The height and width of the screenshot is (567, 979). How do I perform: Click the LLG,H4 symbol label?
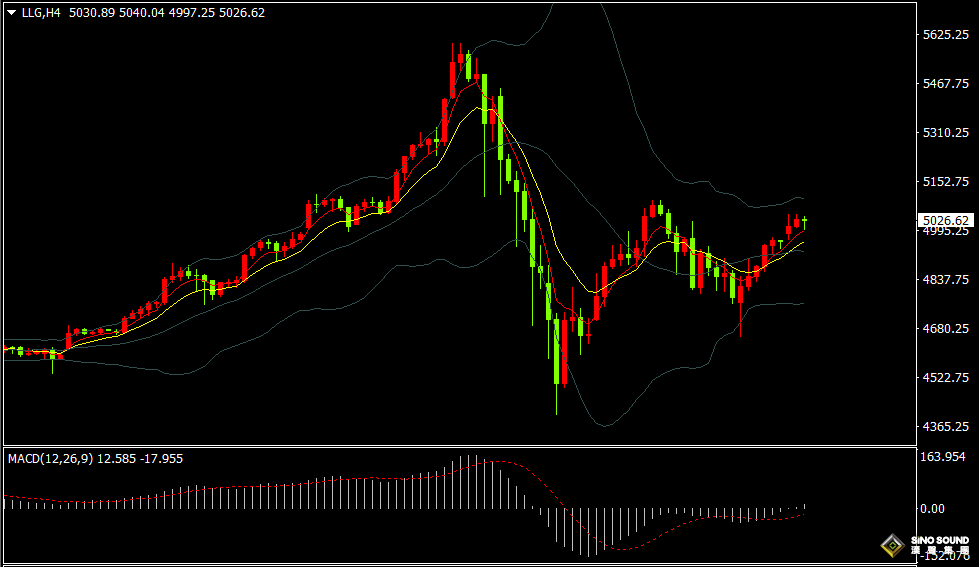click(x=41, y=13)
